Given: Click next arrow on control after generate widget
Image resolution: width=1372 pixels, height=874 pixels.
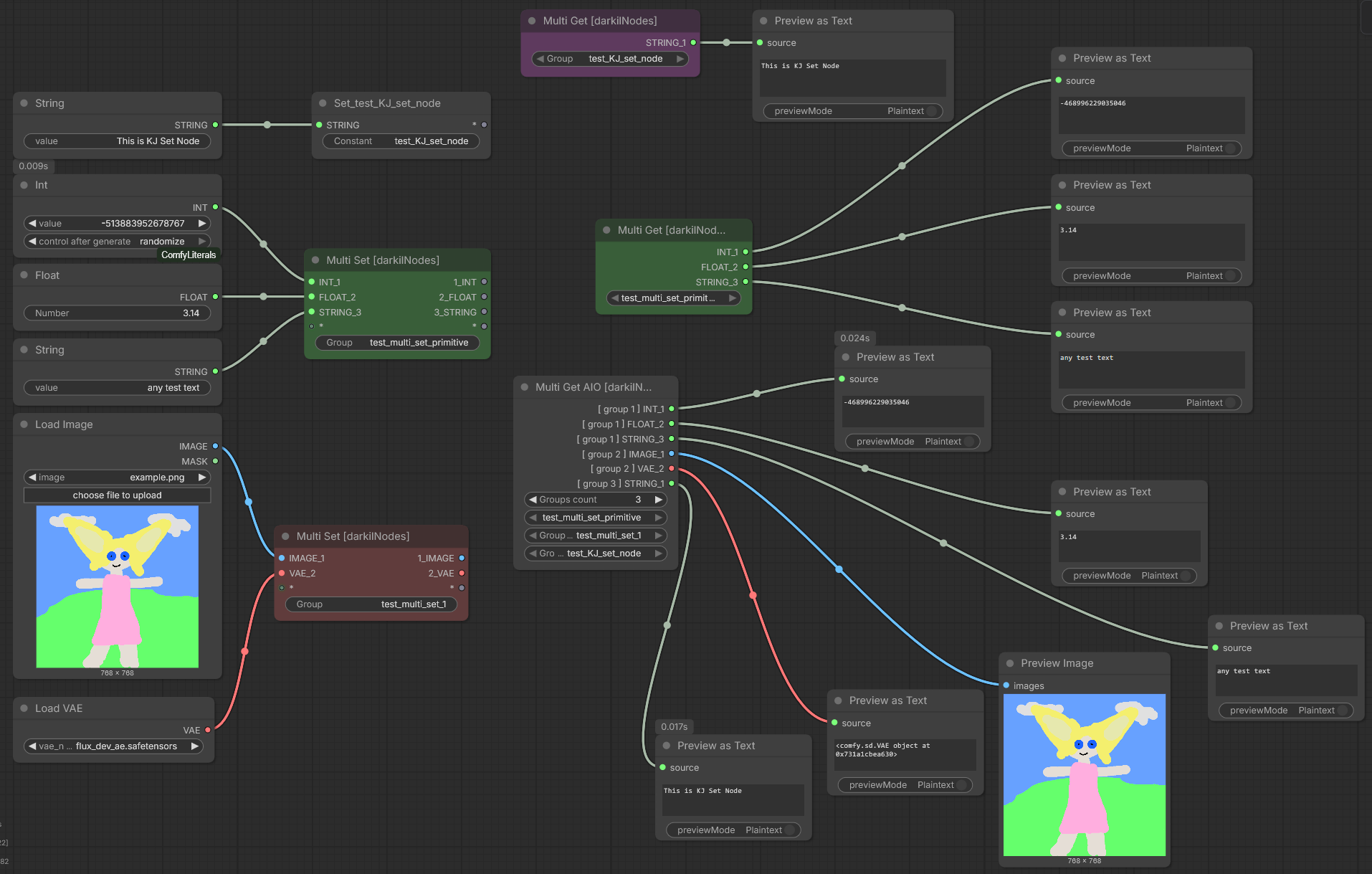Looking at the screenshot, I should (x=202, y=242).
